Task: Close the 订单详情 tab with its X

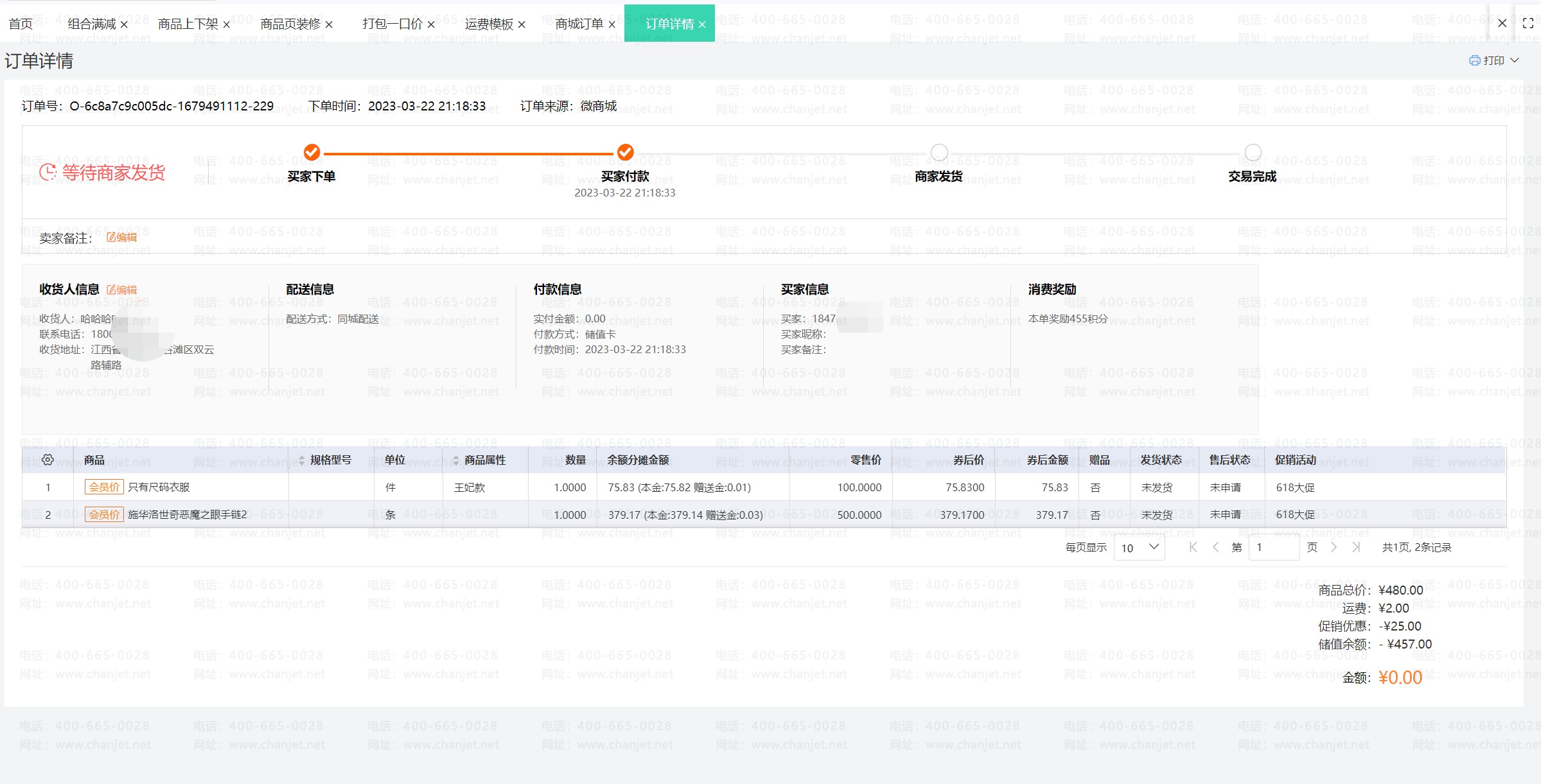Action: click(x=702, y=24)
